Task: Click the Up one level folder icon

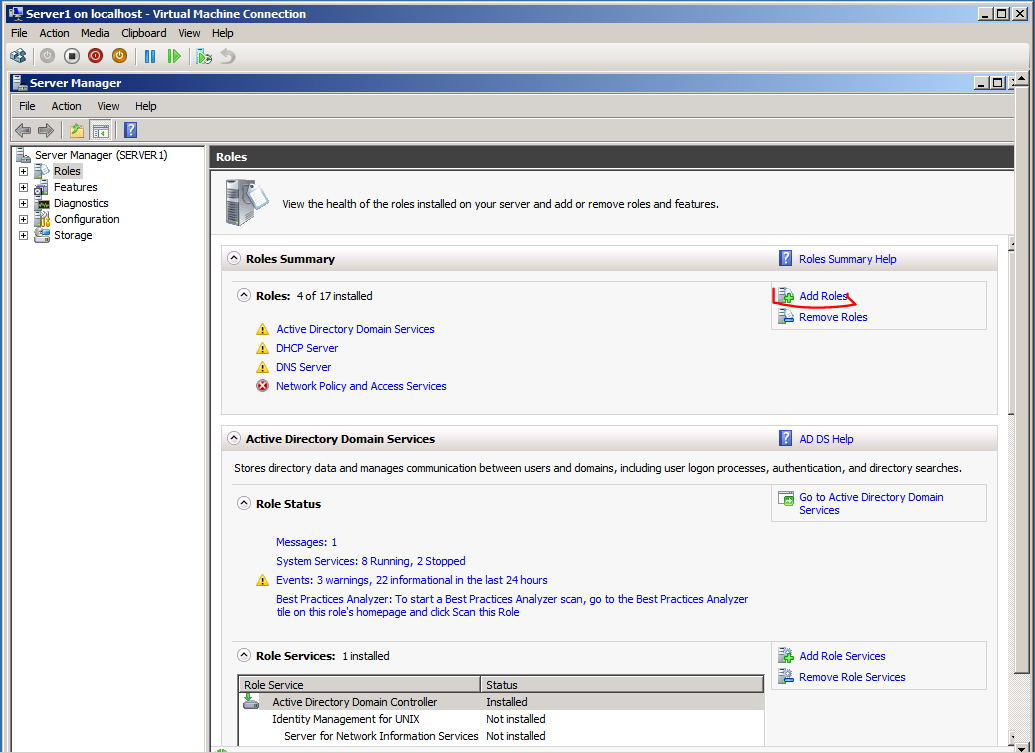Action: click(77, 130)
